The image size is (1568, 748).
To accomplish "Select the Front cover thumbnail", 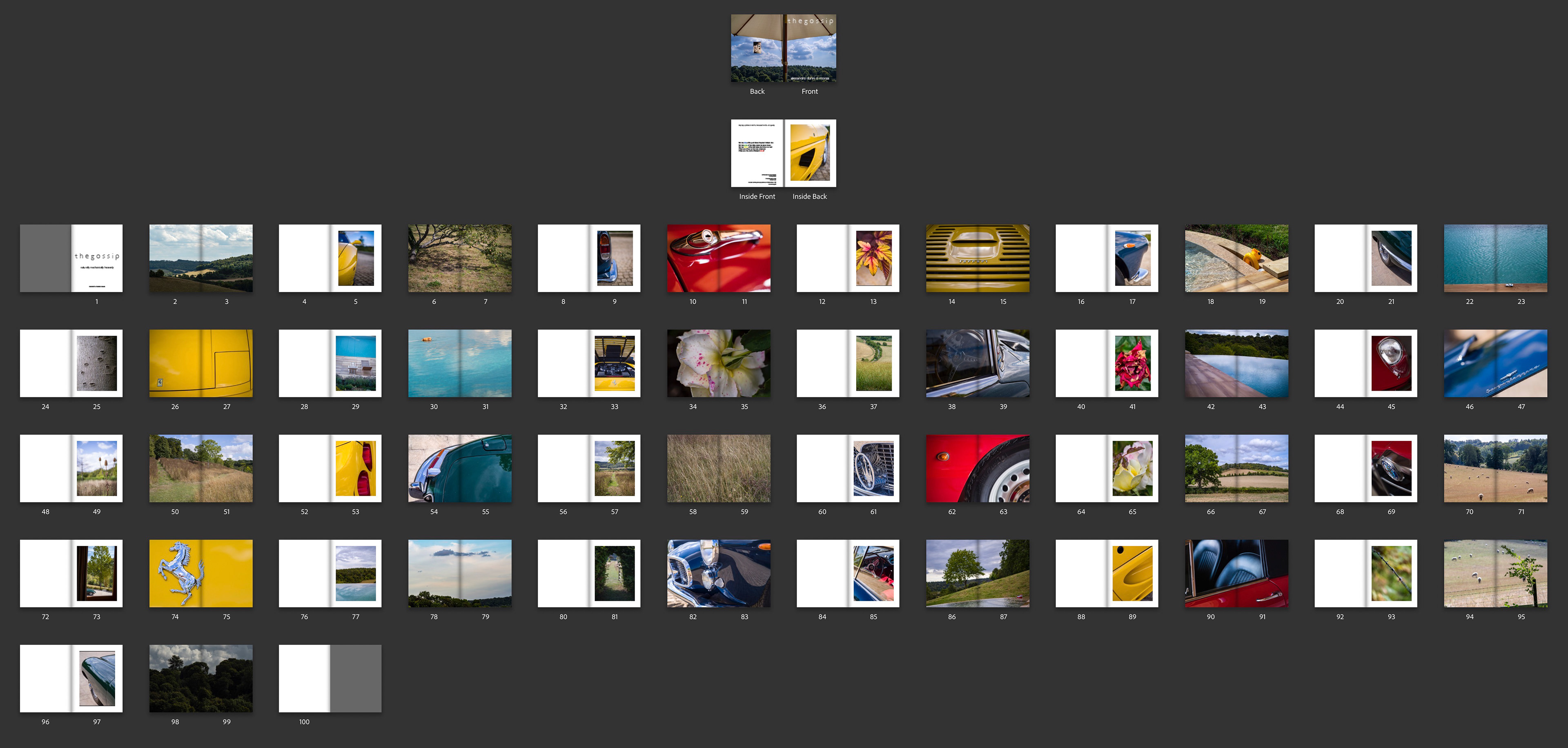I will [x=810, y=49].
